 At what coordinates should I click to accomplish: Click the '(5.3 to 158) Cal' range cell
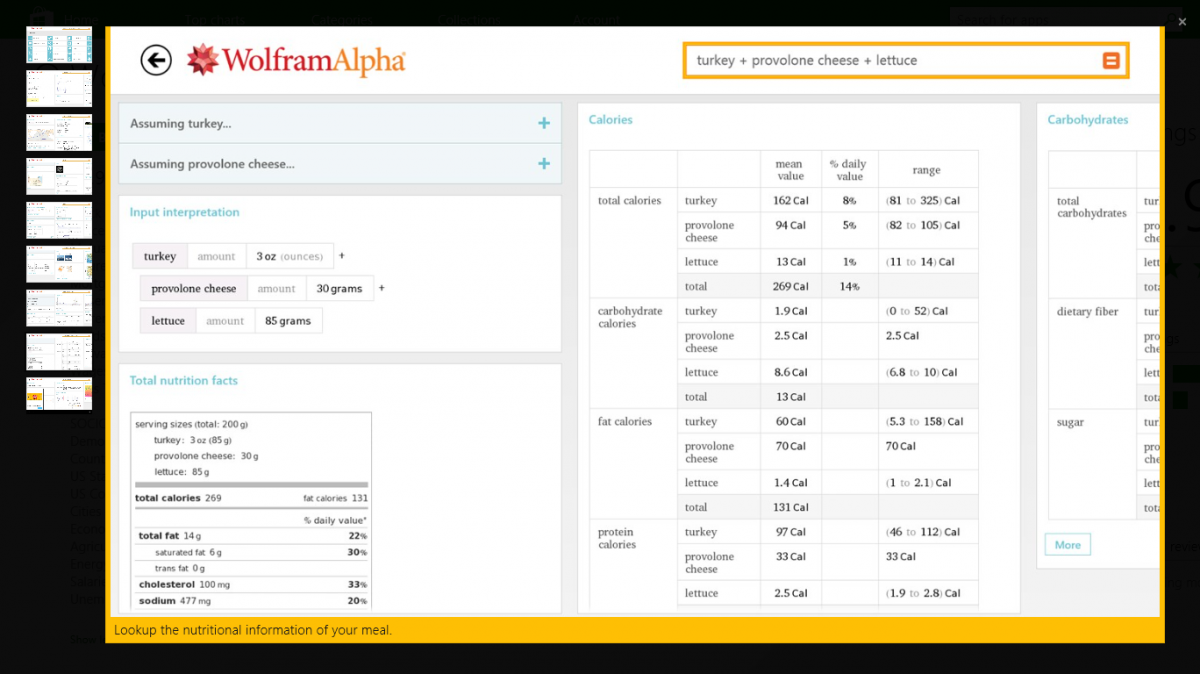(x=925, y=422)
